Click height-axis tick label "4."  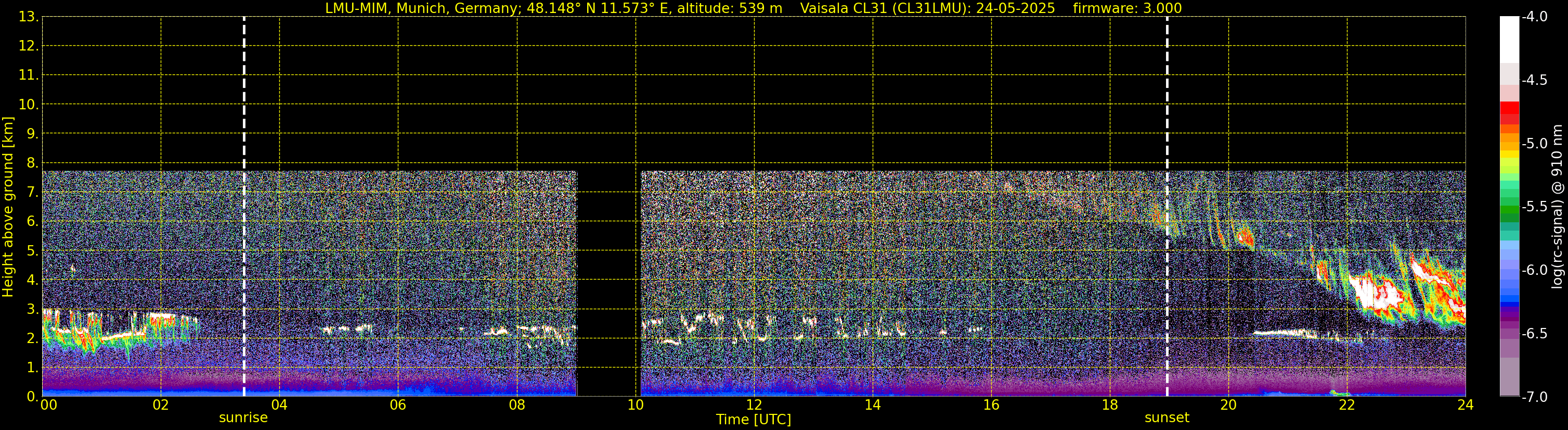[32, 280]
